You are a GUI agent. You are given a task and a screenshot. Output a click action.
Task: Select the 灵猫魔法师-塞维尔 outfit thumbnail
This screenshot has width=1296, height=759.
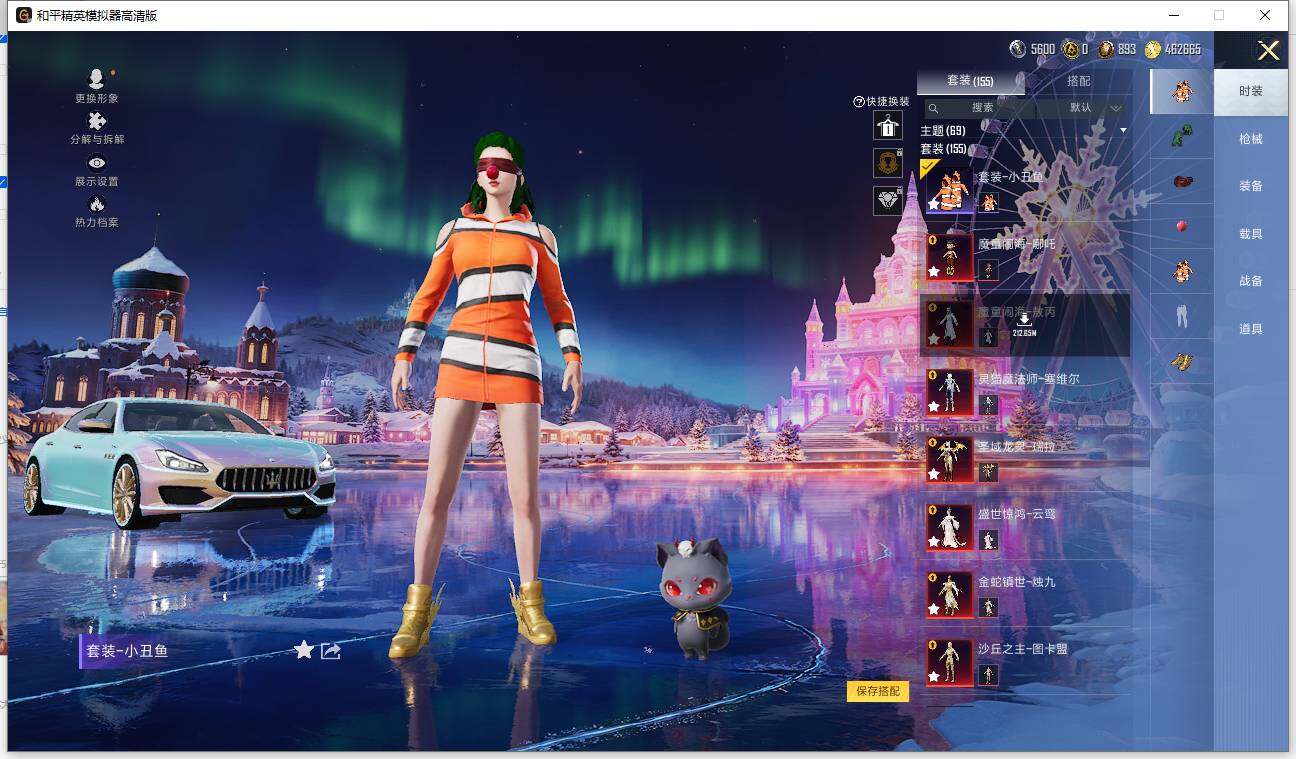click(949, 392)
